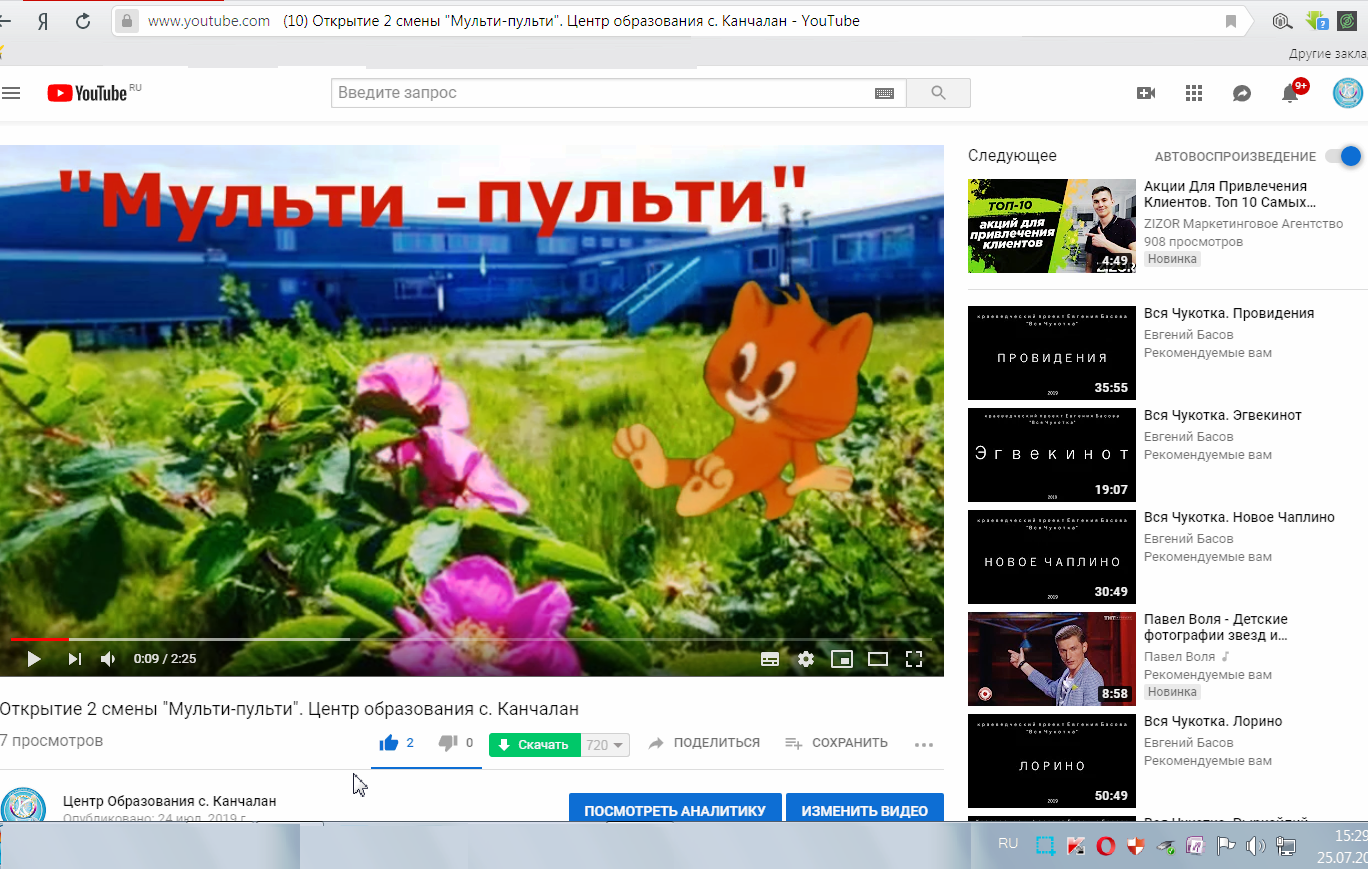The height and width of the screenshot is (869, 1368).
Task: Reload the page with the refresh arrow
Action: [83, 21]
